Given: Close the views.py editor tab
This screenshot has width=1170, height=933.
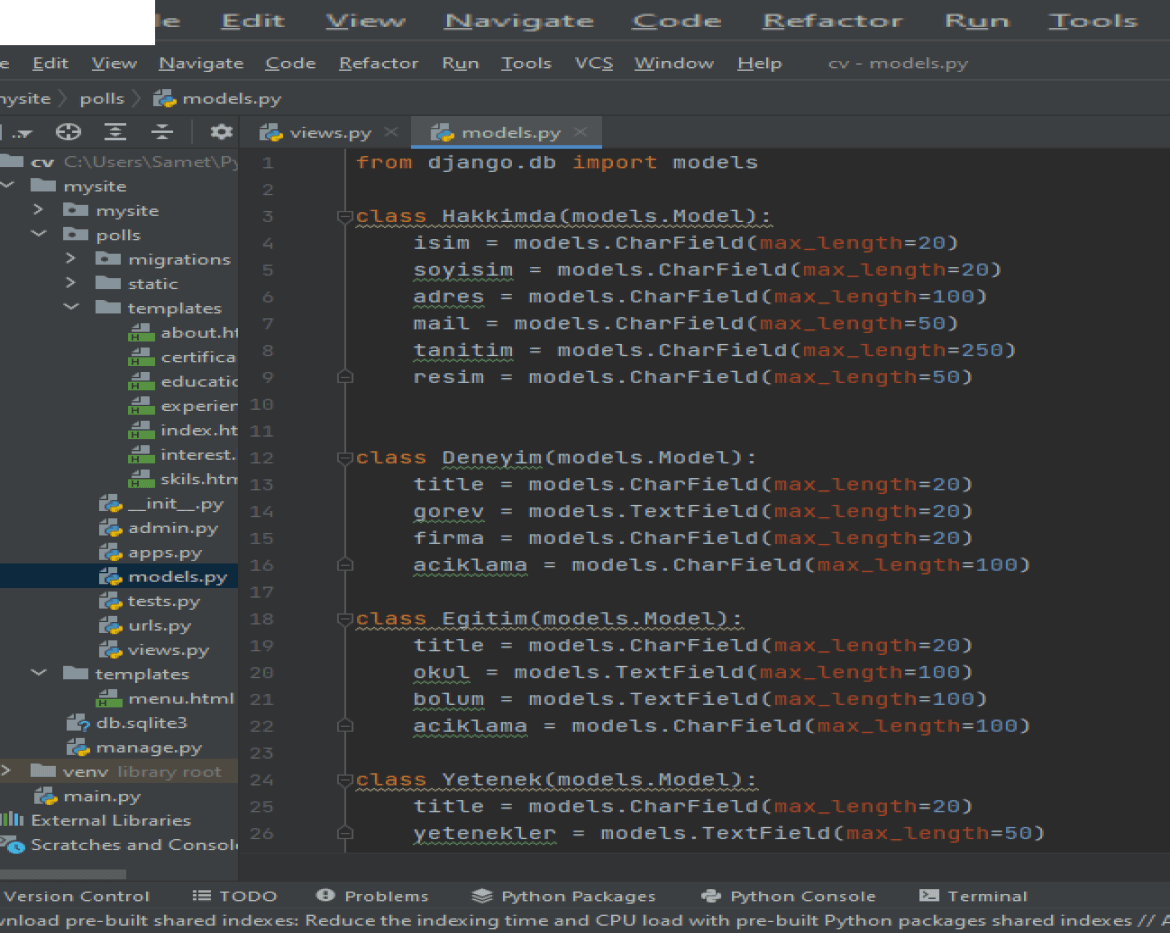Looking at the screenshot, I should click(x=391, y=132).
